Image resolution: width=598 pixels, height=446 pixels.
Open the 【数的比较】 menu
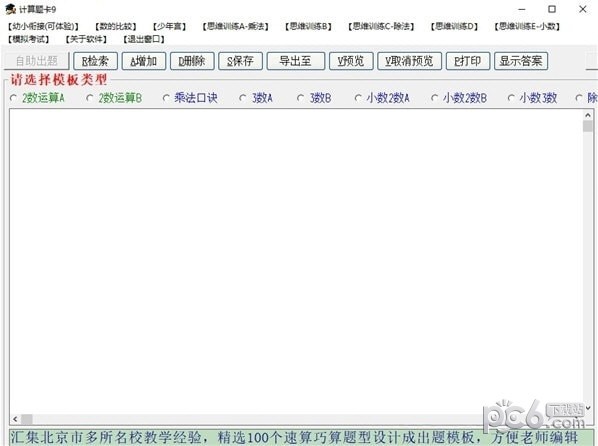(116, 26)
